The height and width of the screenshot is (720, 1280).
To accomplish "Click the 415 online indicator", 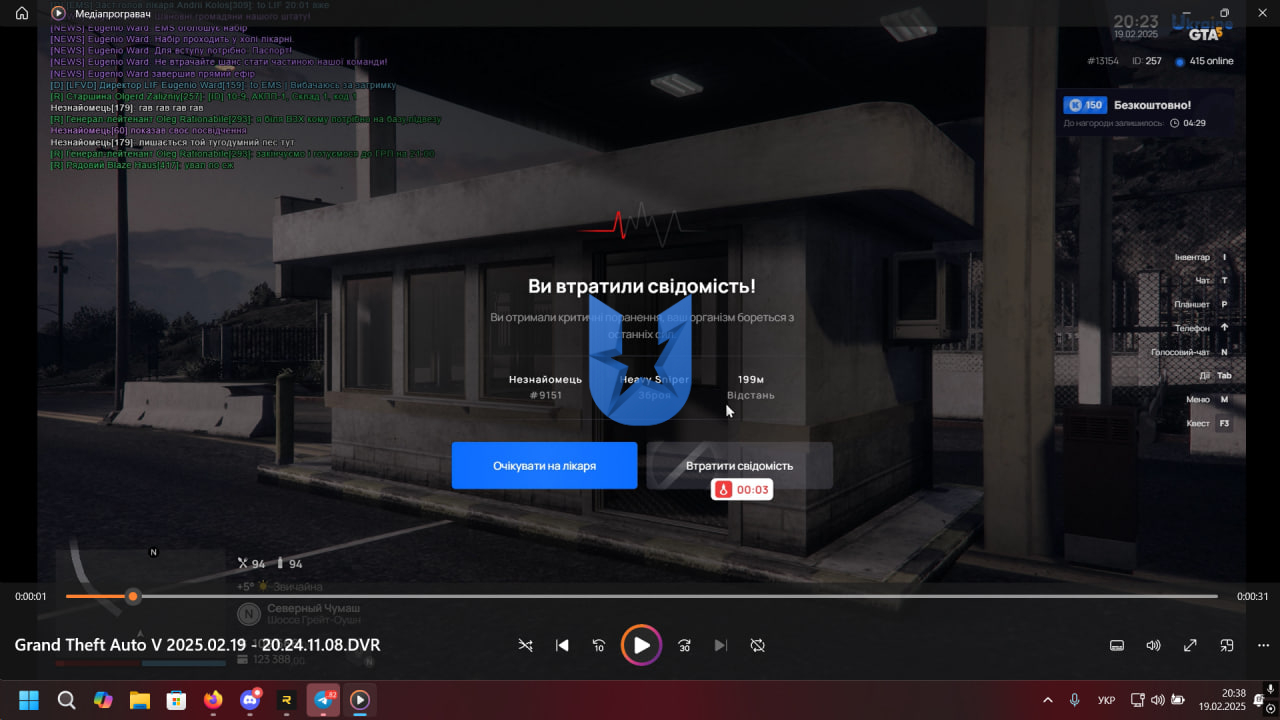I will [1204, 61].
